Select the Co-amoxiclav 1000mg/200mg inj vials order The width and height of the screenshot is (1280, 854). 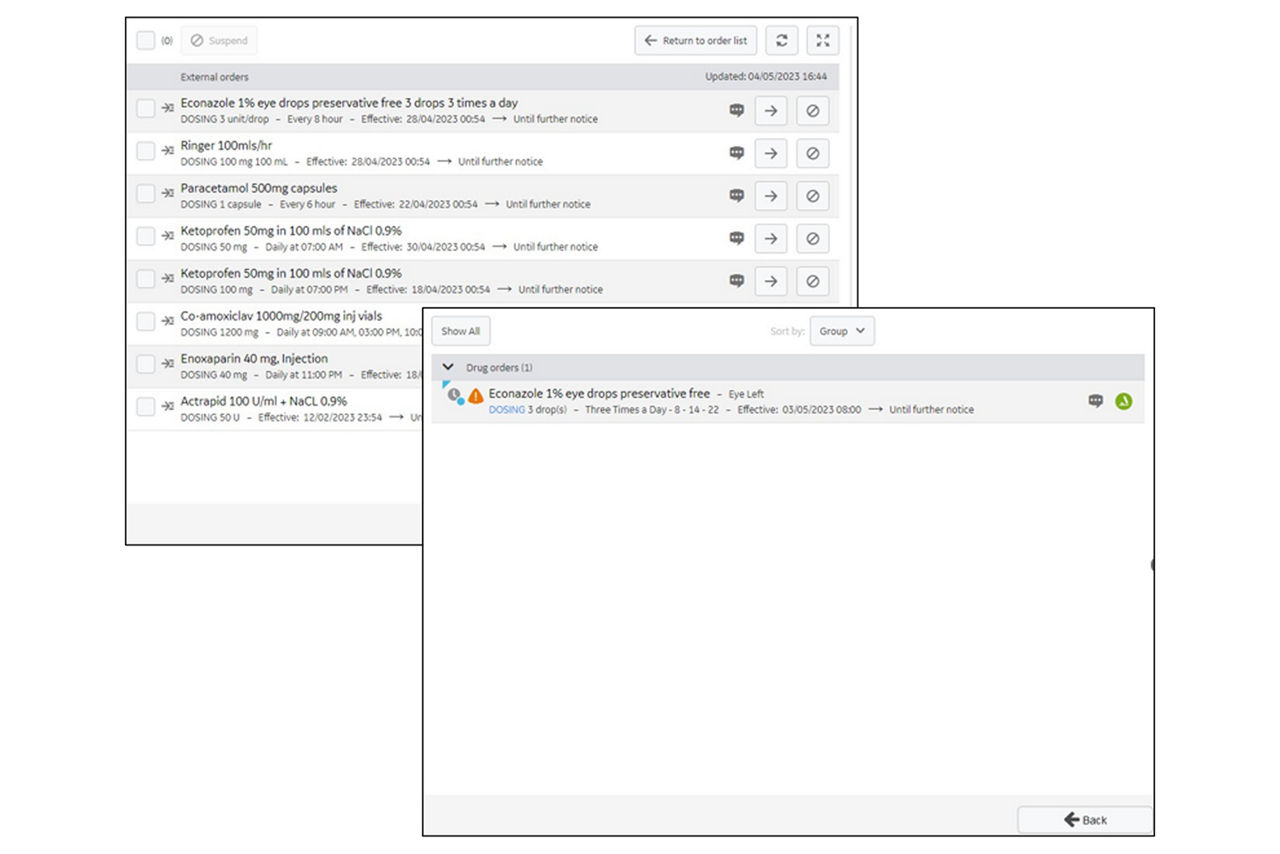(146, 321)
